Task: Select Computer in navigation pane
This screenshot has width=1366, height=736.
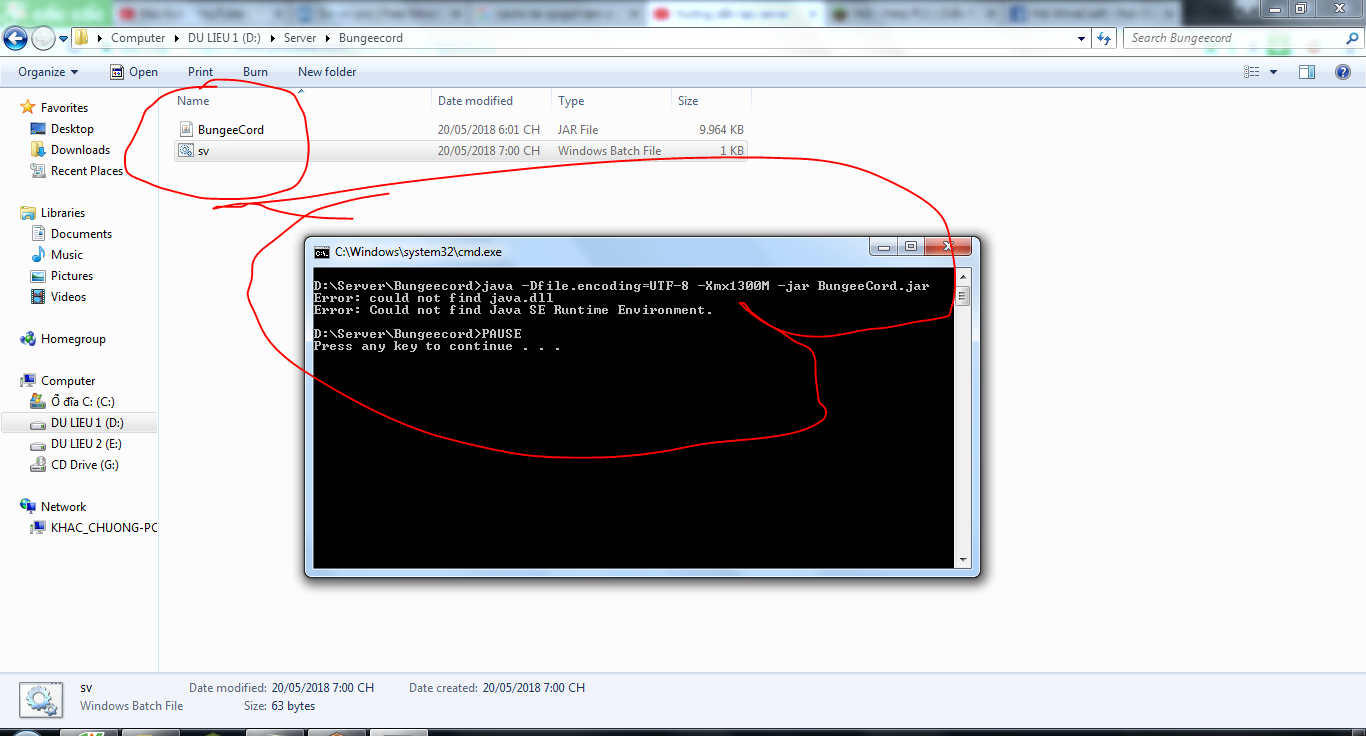Action: (68, 381)
